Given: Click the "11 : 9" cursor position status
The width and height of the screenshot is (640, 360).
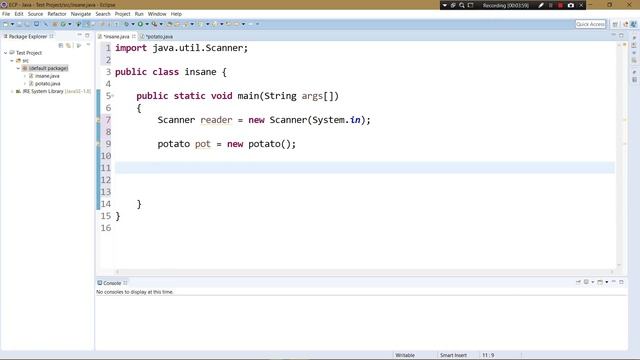Looking at the screenshot, I should pos(488,355).
